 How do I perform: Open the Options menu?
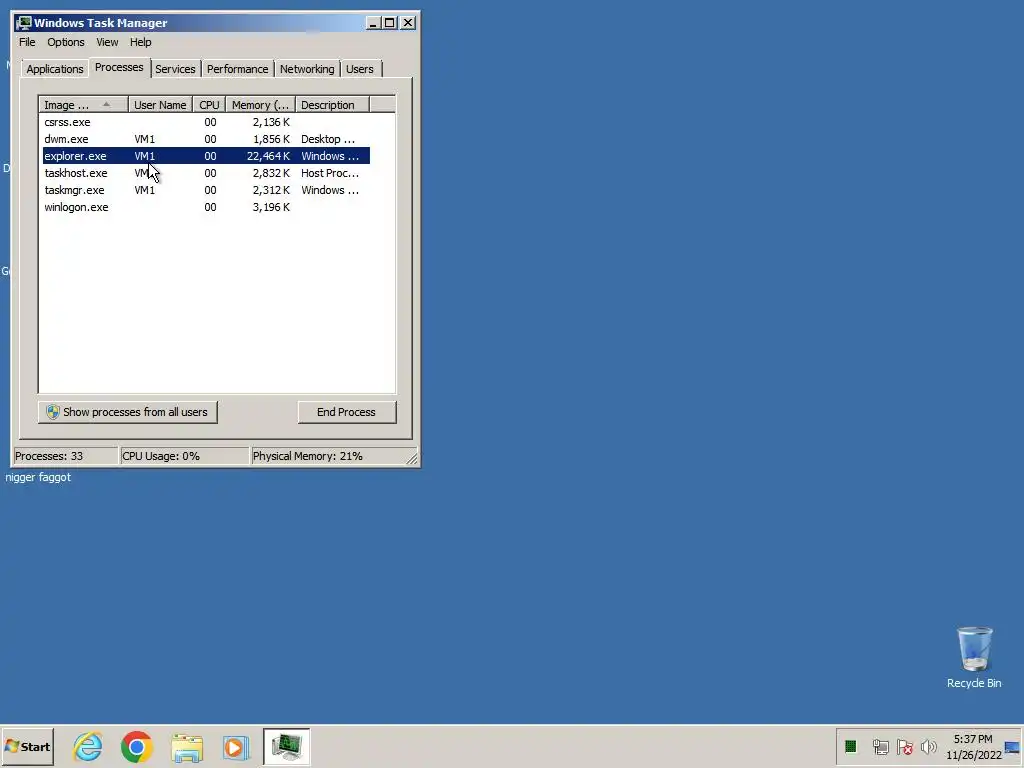65,42
